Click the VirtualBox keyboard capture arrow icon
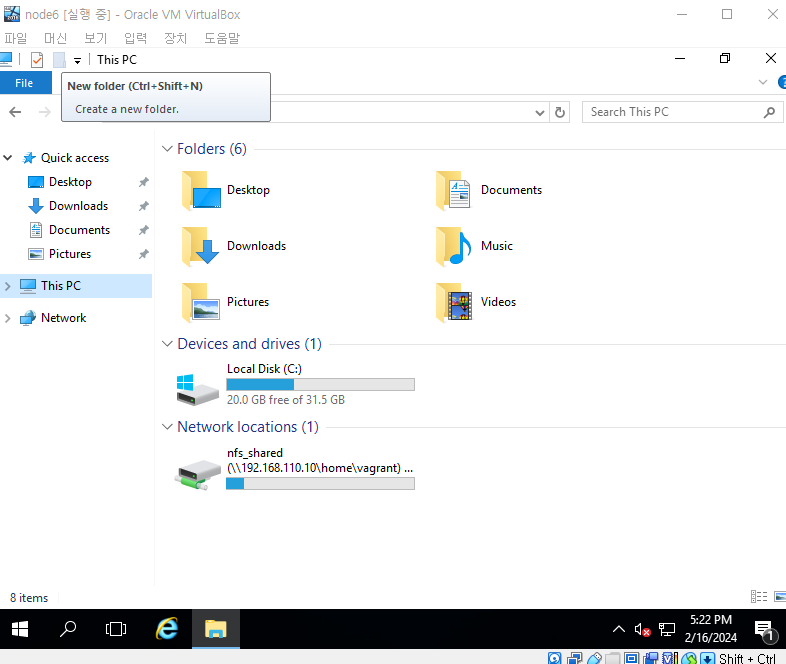The image size is (786, 664). (x=707, y=658)
